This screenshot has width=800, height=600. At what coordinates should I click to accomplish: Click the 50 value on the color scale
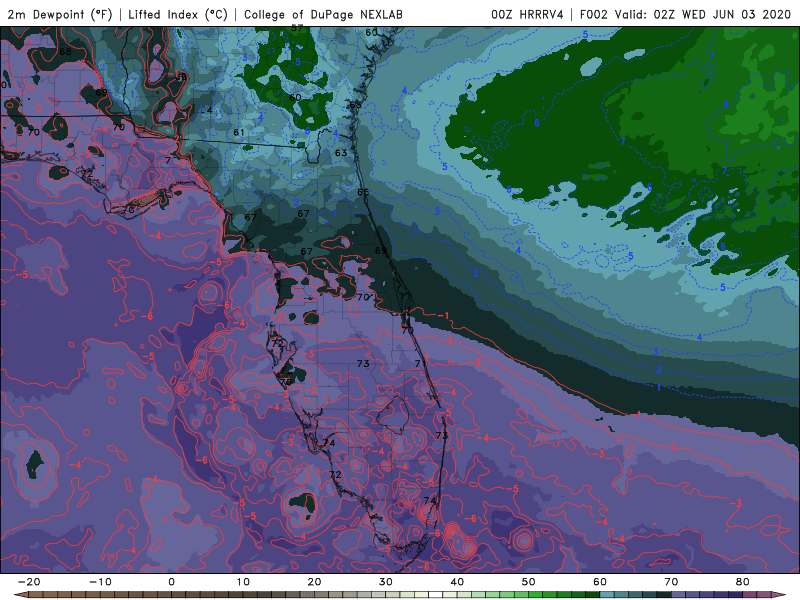(x=529, y=582)
